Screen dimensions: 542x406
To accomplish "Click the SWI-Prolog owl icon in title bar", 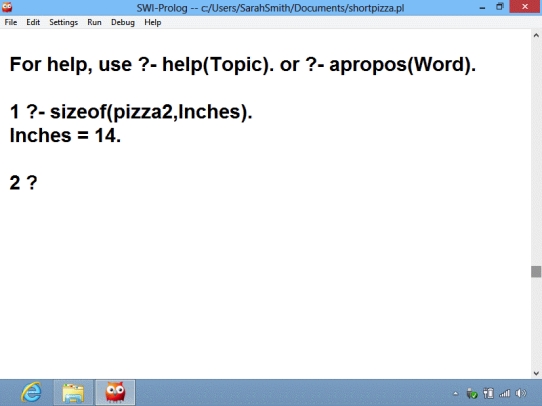I will [x=7, y=7].
